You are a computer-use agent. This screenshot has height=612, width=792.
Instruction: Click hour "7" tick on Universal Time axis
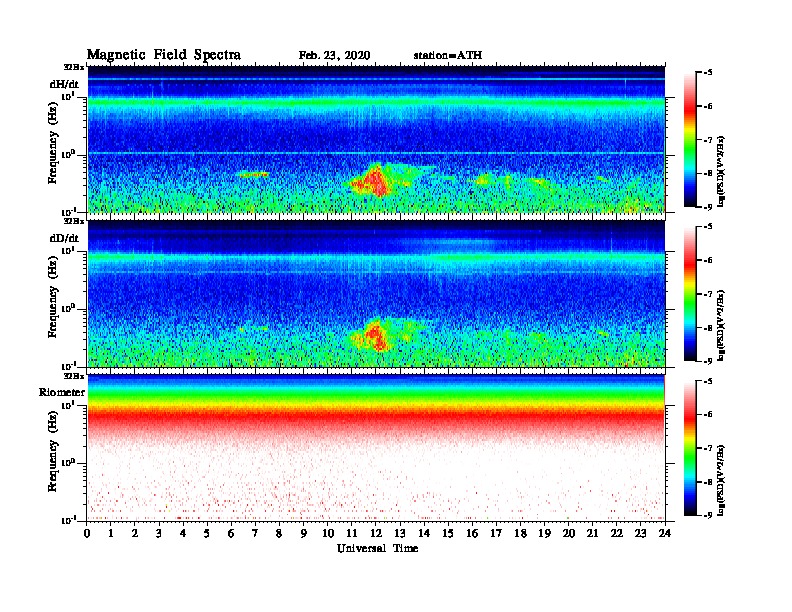[255, 534]
